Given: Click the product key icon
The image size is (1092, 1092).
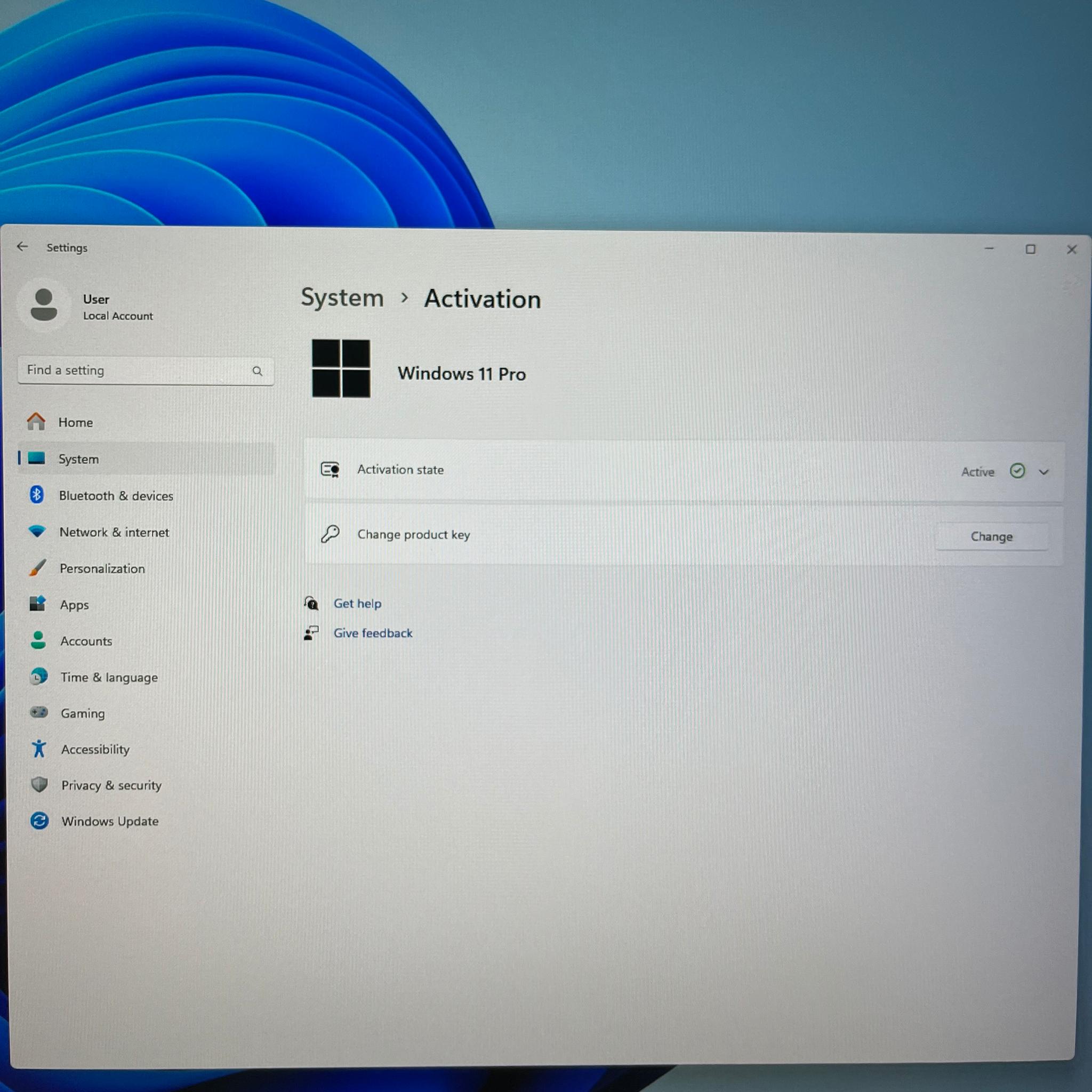Looking at the screenshot, I should pos(330,534).
